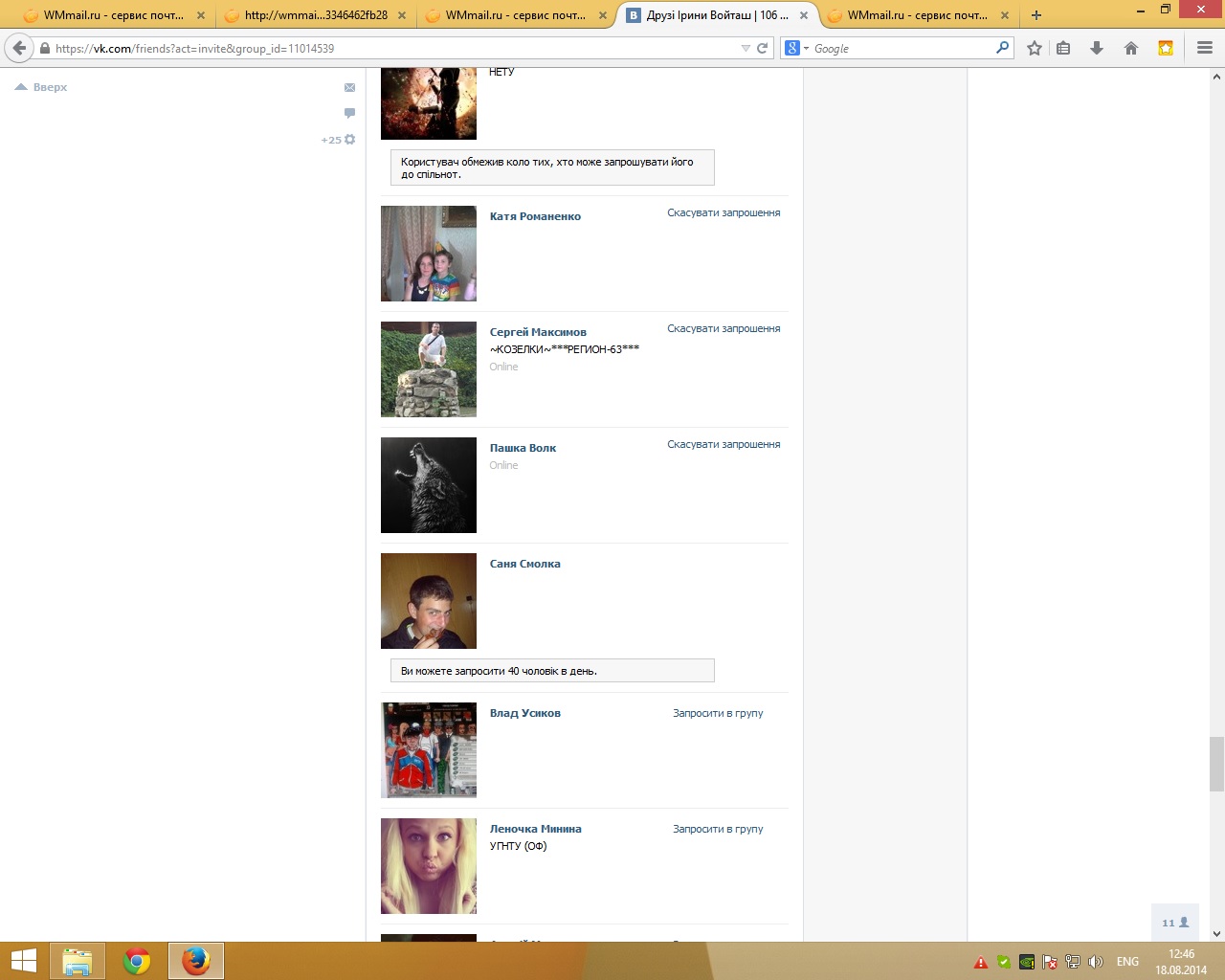Bookmark this page with the star
Image resolution: width=1225 pixels, height=980 pixels.
(1035, 48)
